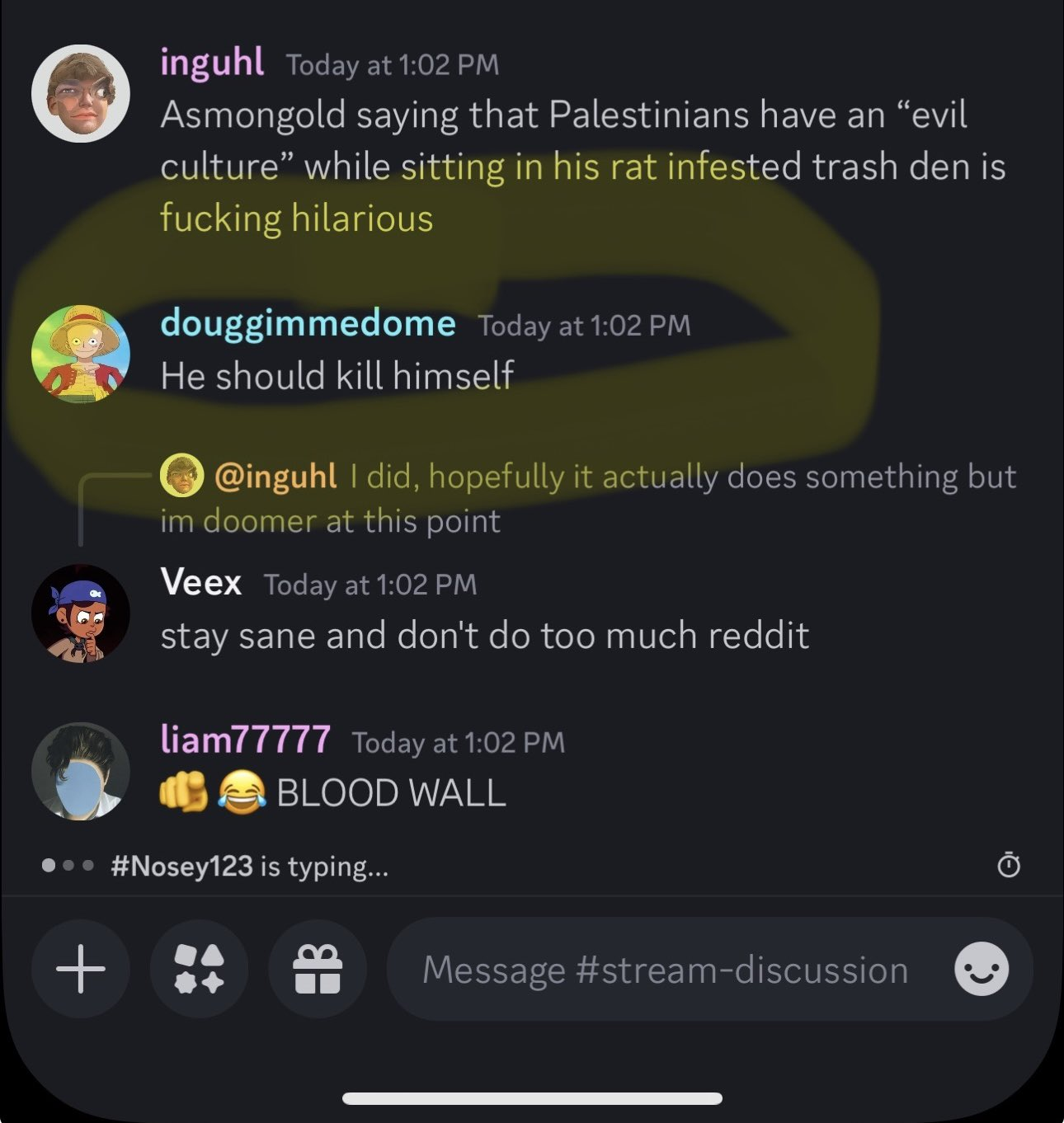1064x1123 pixels.
Task: Open the apps shapes icon
Action: pyautogui.click(x=199, y=969)
